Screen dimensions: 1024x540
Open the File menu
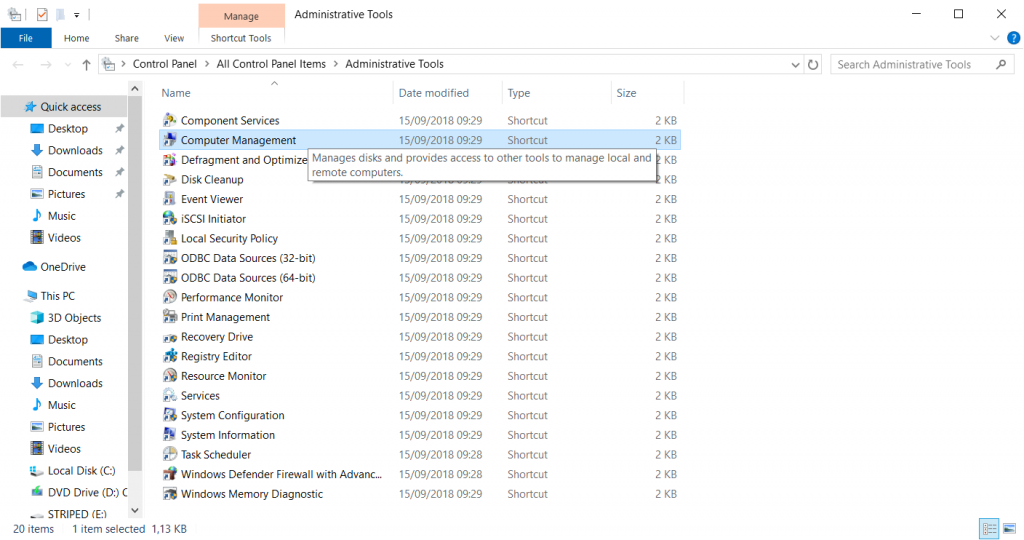tap(25, 38)
